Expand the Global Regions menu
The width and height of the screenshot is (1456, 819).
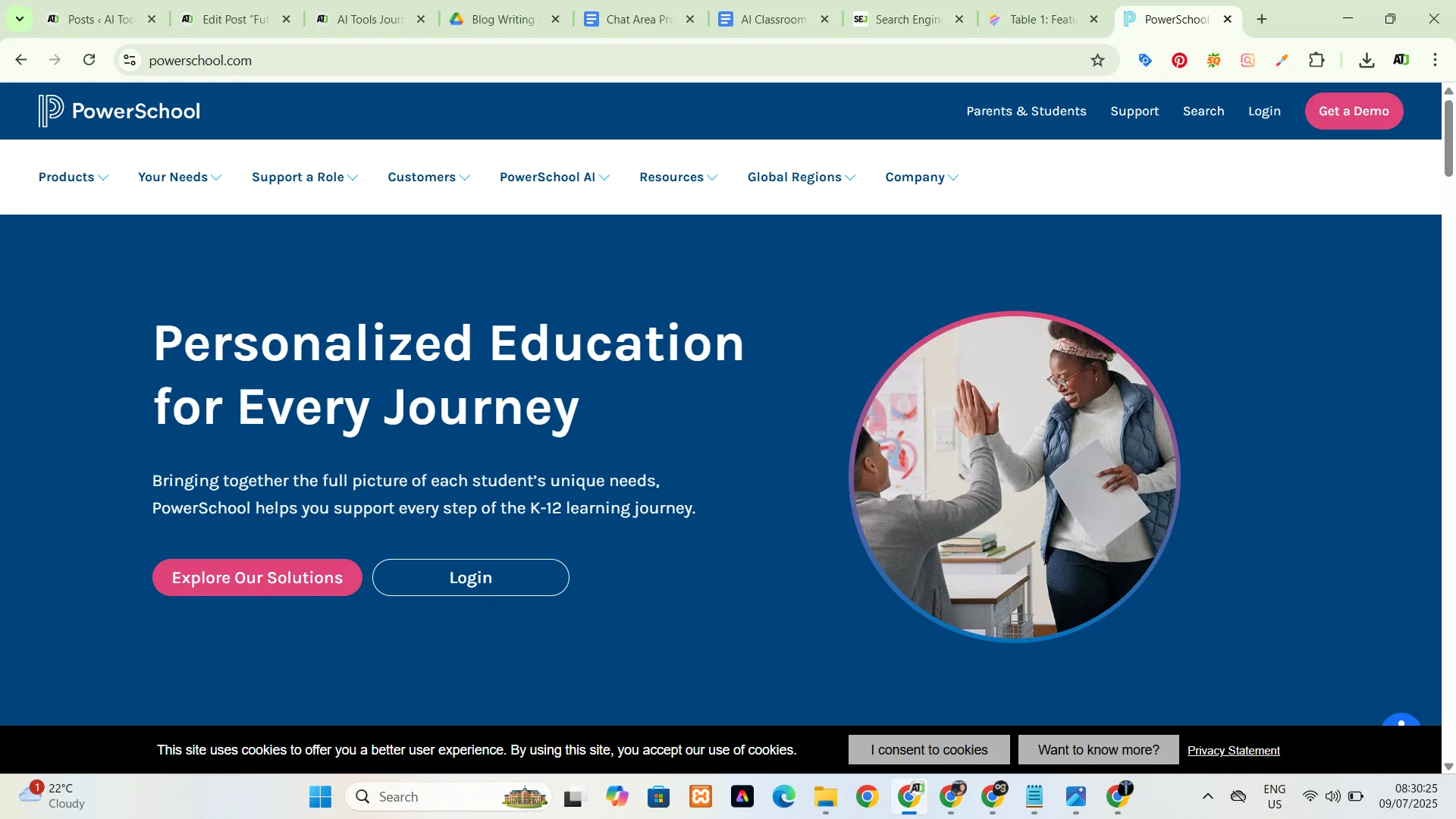(802, 177)
